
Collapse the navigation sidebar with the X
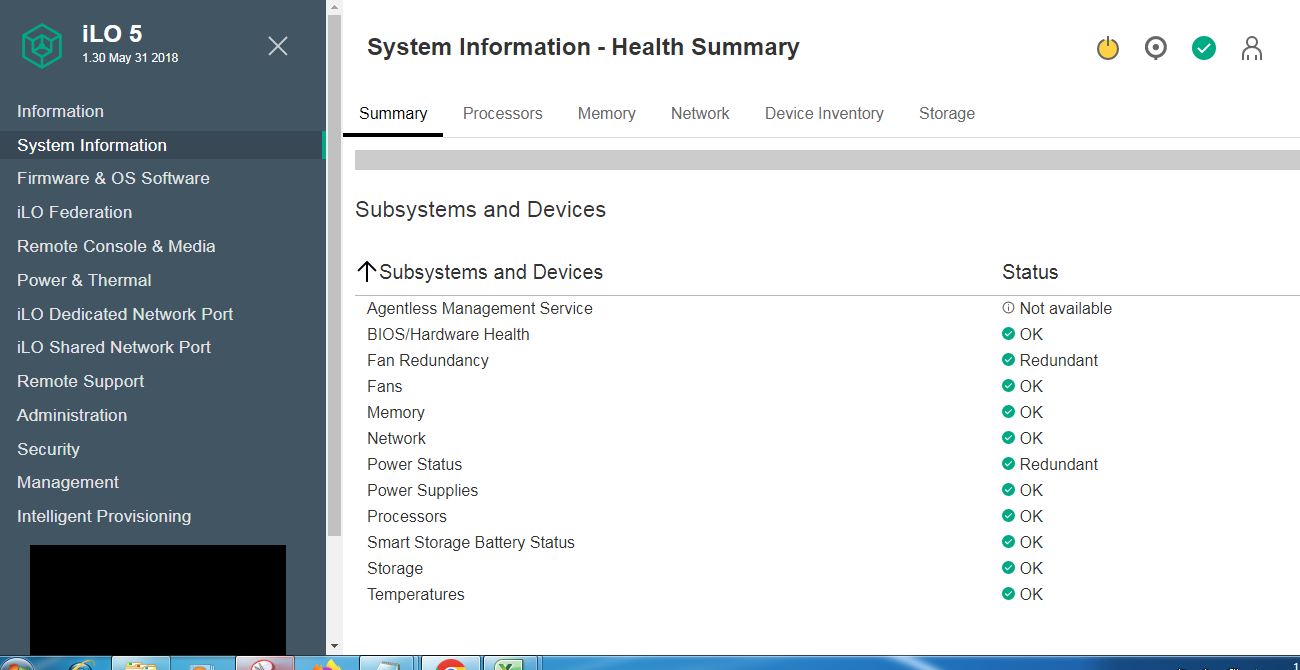(277, 45)
